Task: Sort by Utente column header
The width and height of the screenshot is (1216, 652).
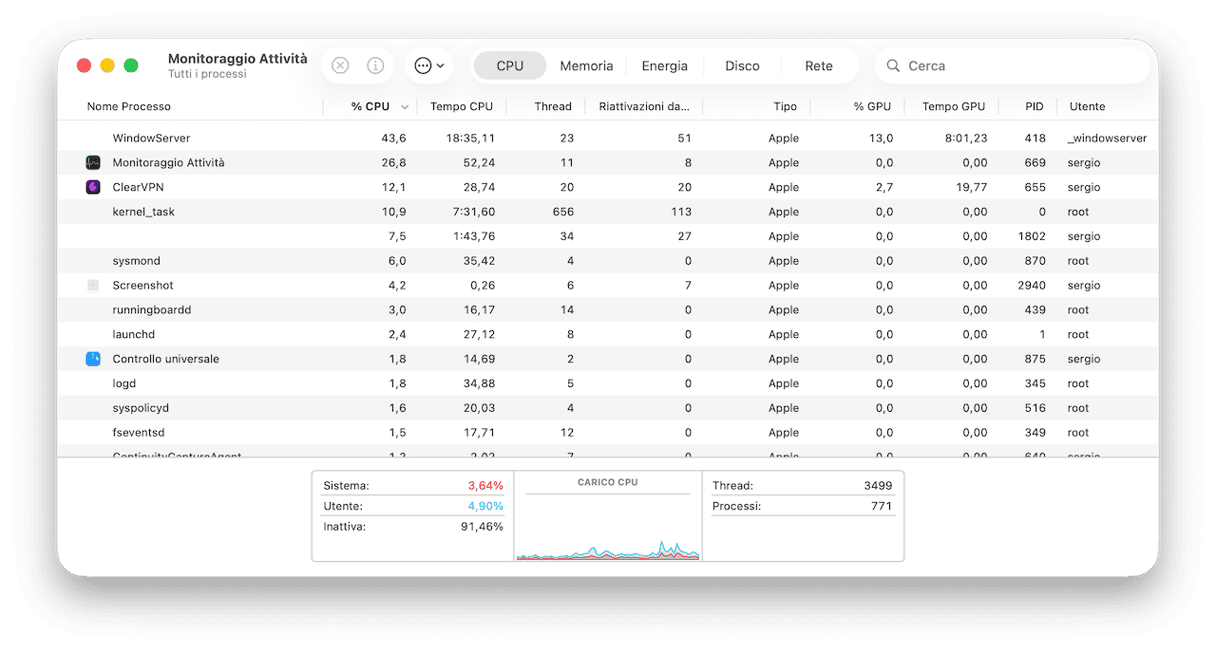Action: (1087, 106)
